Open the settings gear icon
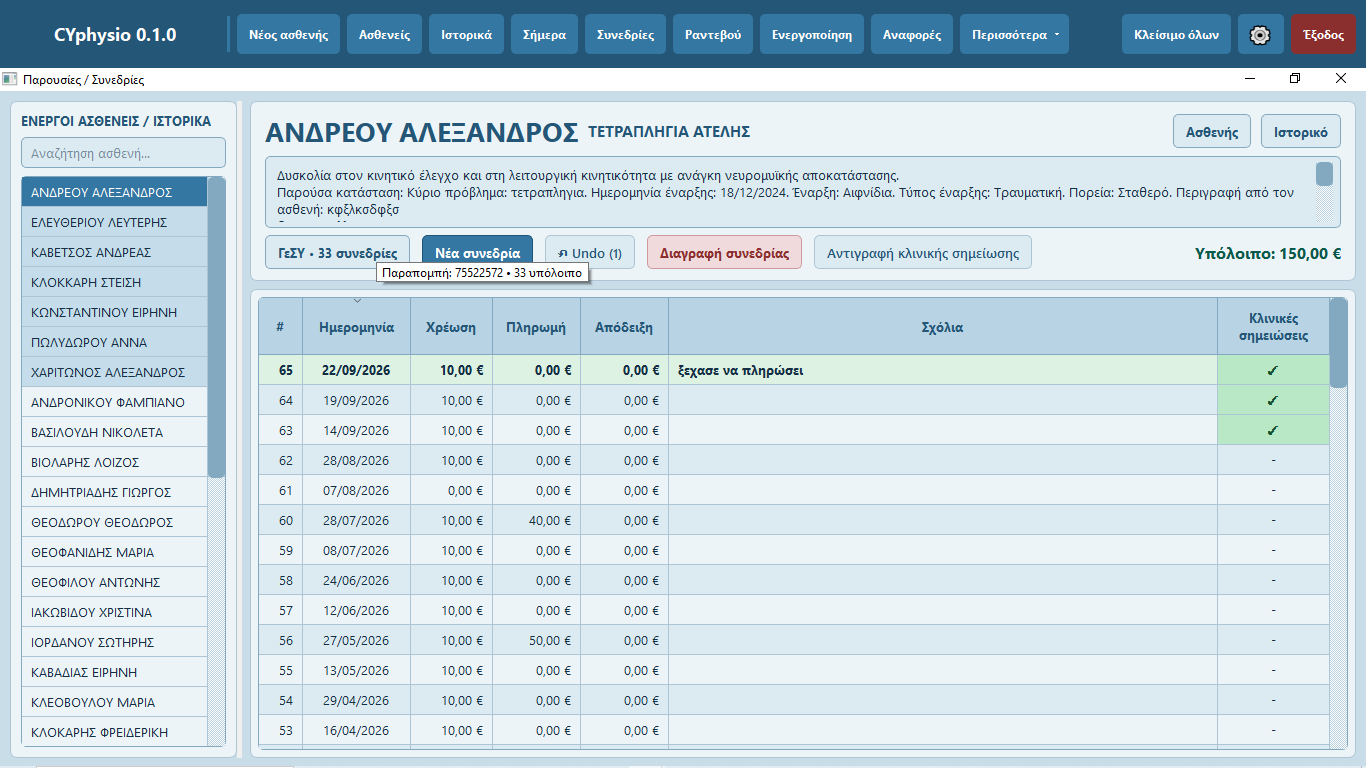The height and width of the screenshot is (768, 1366). click(1260, 34)
